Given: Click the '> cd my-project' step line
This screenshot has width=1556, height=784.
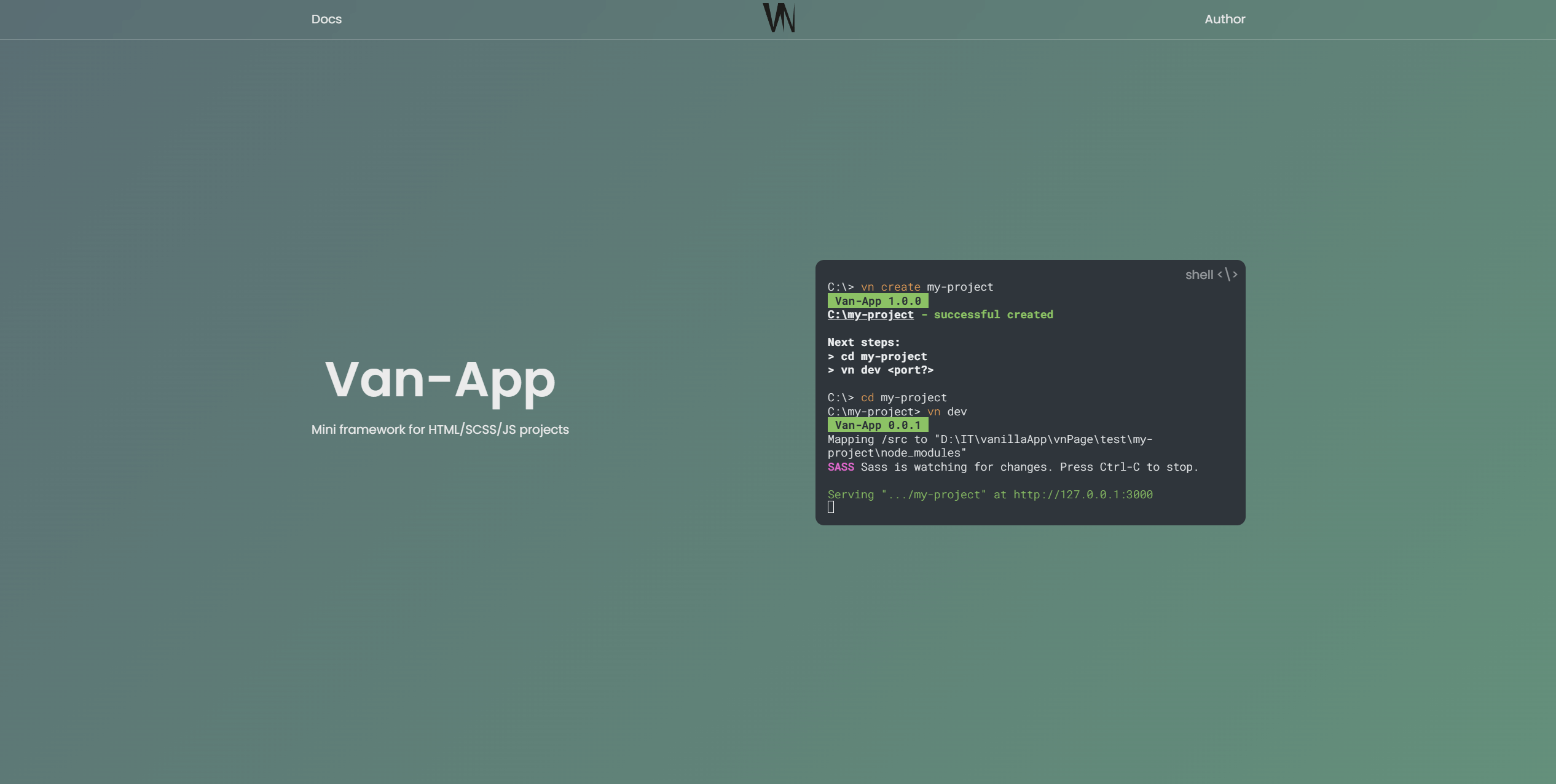Looking at the screenshot, I should click(x=877, y=356).
